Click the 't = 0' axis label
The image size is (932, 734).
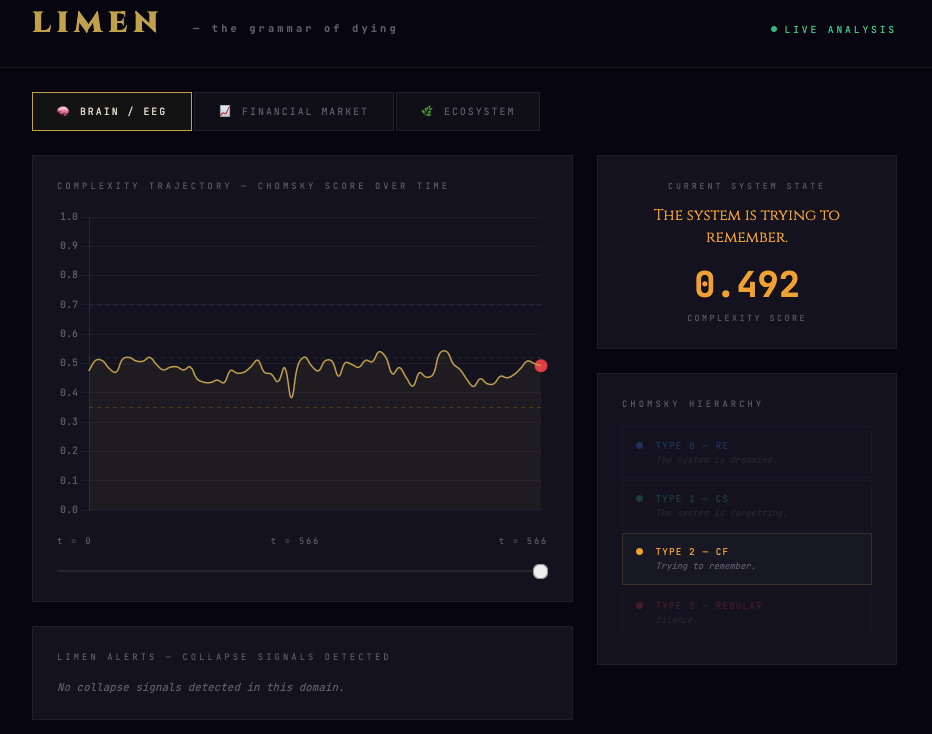(x=74, y=541)
